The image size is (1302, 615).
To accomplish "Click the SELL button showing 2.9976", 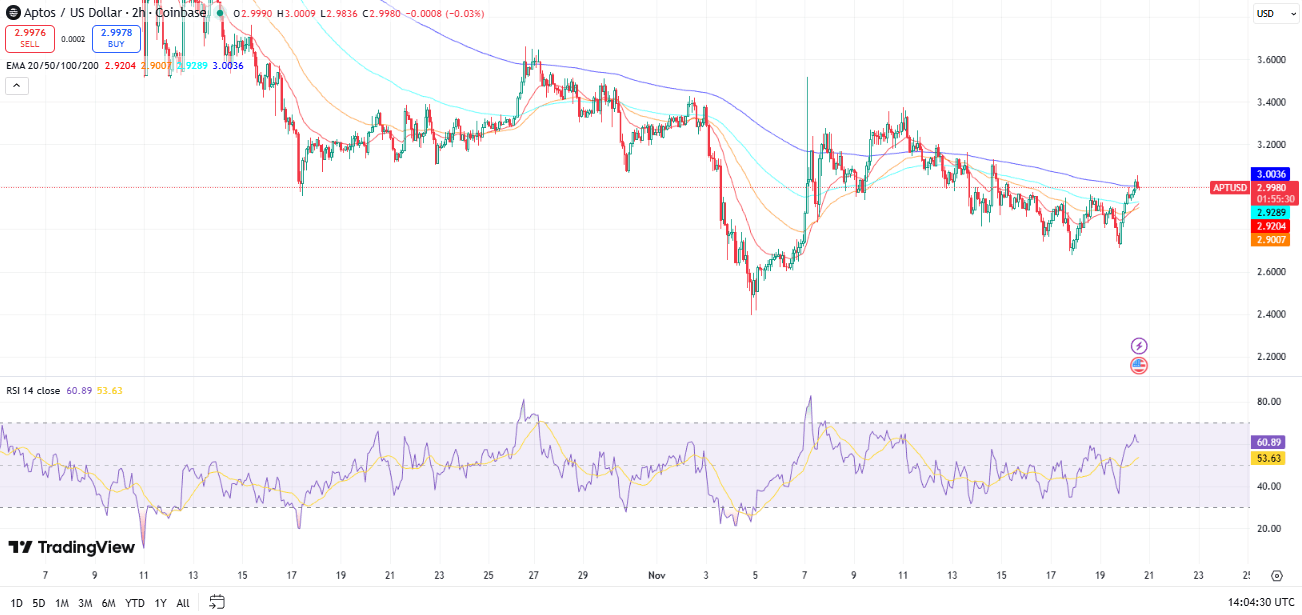I will tap(29, 36).
